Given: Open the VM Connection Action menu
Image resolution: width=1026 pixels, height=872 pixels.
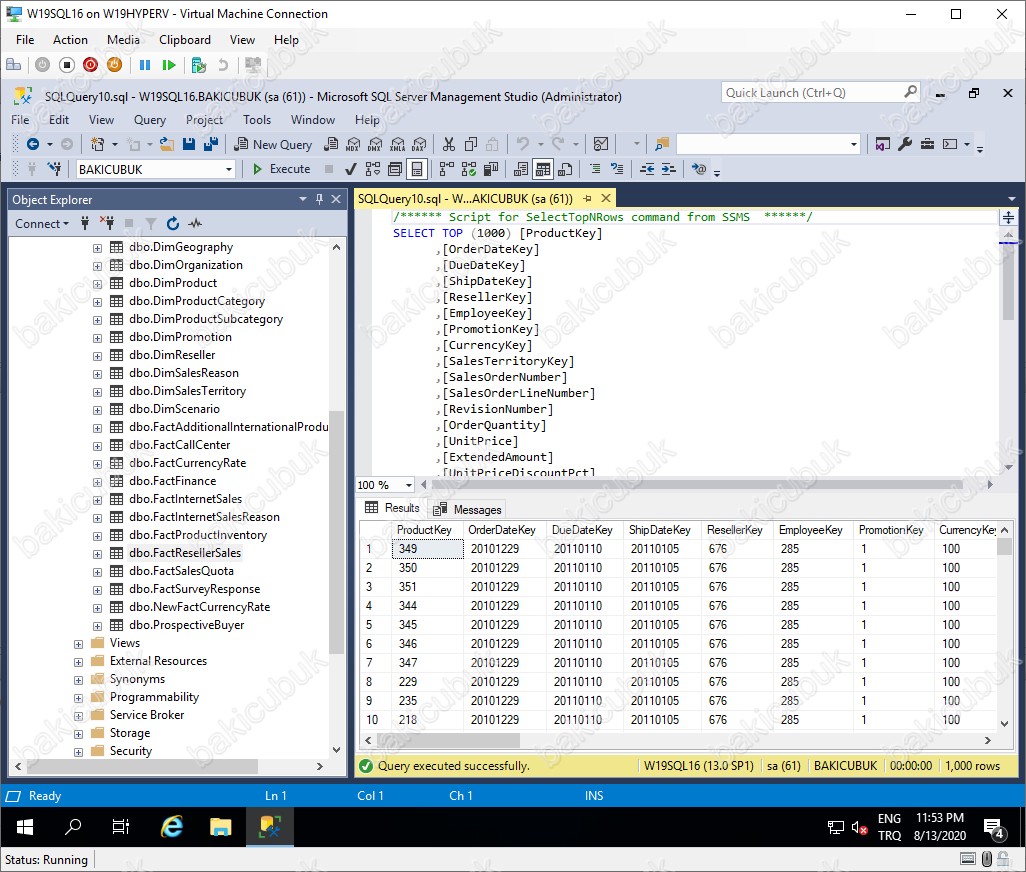Looking at the screenshot, I should tap(70, 40).
